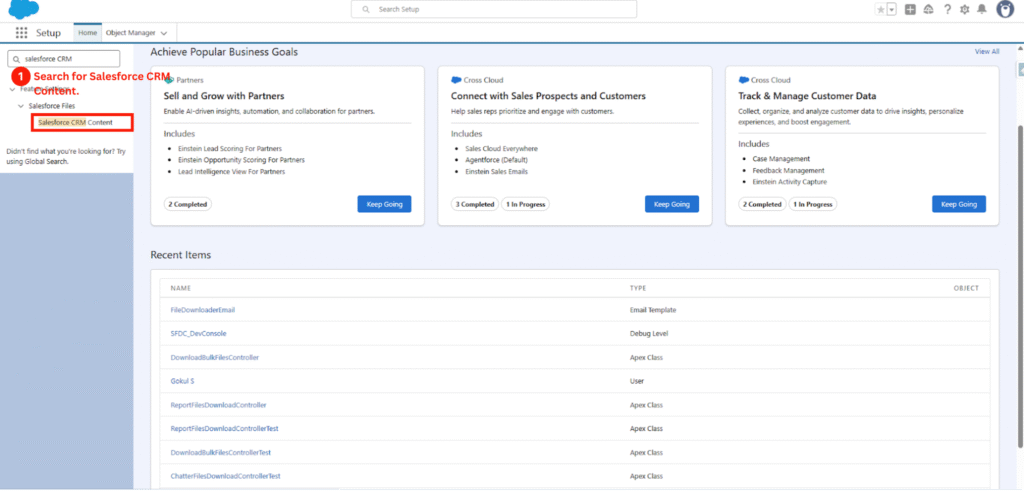Click Sales Cloud Everywhere list entry
This screenshot has height=492, width=1024.
501,148
